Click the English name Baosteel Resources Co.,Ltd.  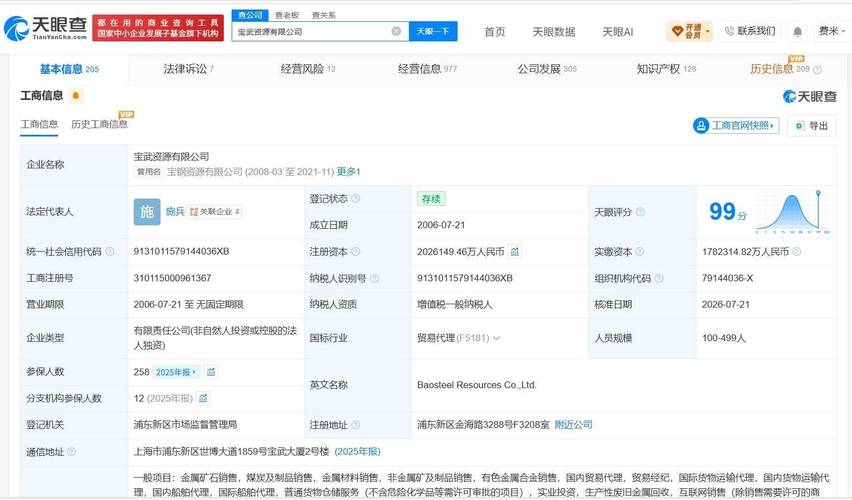pyautogui.click(x=477, y=385)
